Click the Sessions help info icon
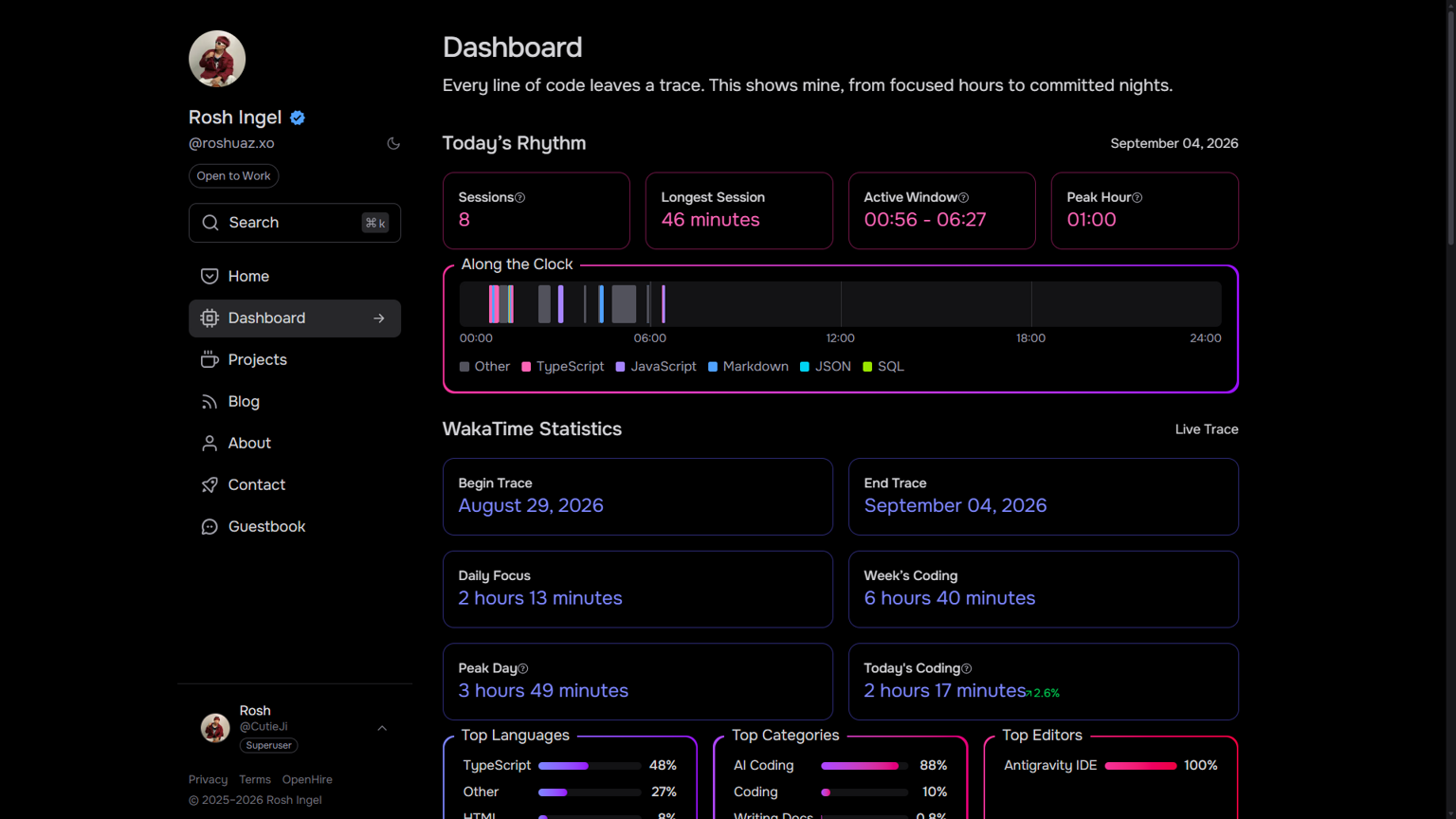Viewport: 1456px width, 819px height. (519, 198)
